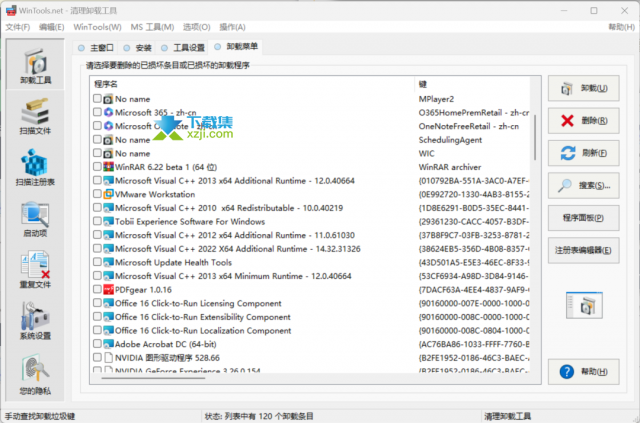Click the 卸载(U) uninstall button
The image size is (640, 423).
click(x=583, y=88)
